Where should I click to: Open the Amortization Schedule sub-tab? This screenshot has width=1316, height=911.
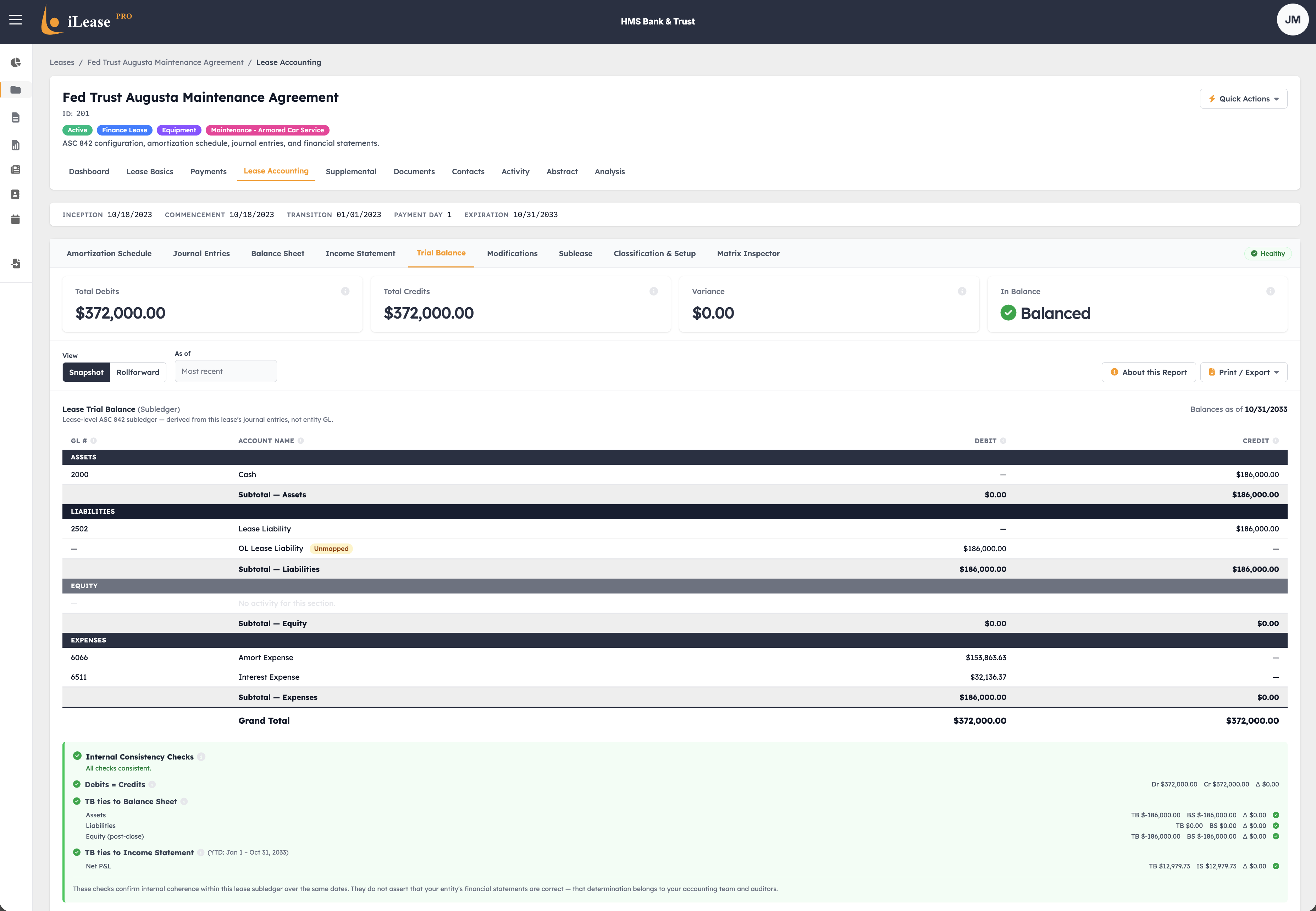(109, 253)
